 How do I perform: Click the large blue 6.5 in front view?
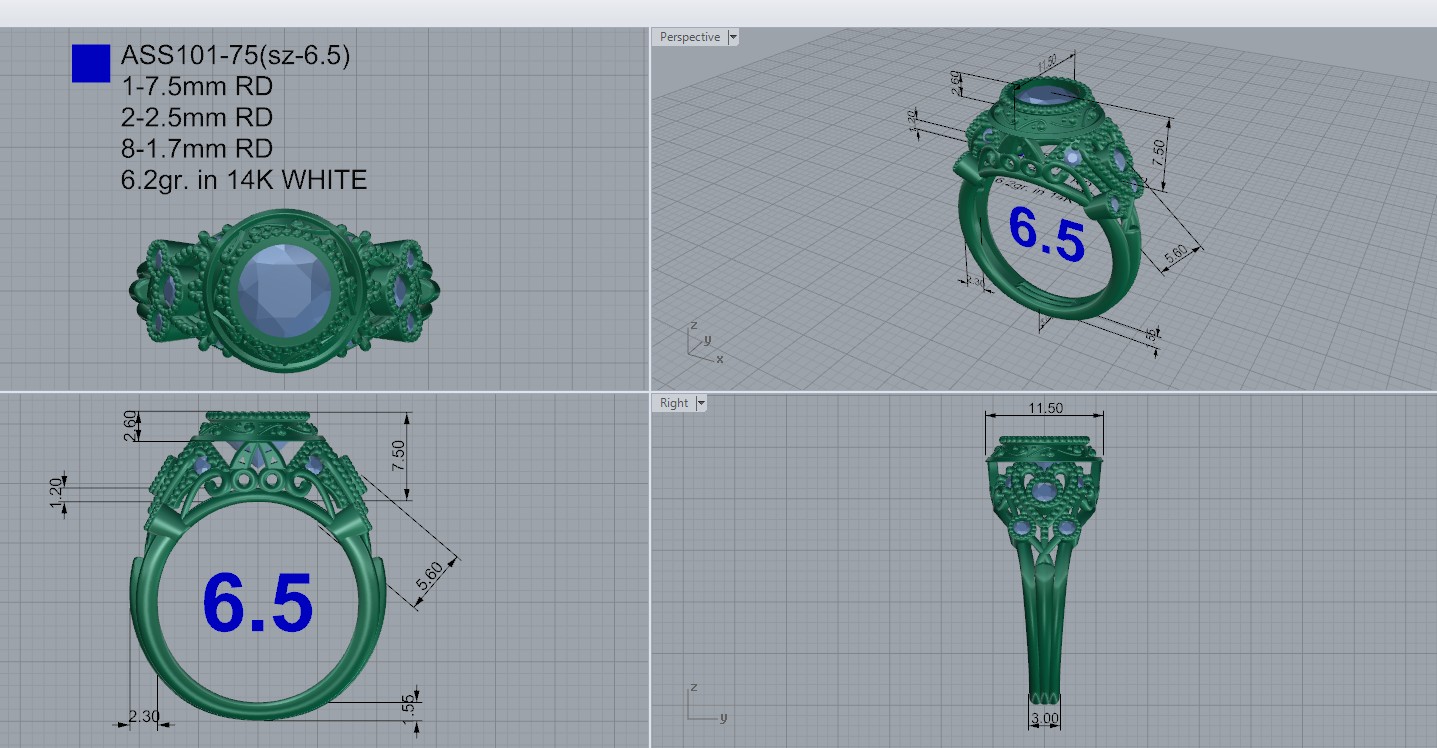click(258, 603)
